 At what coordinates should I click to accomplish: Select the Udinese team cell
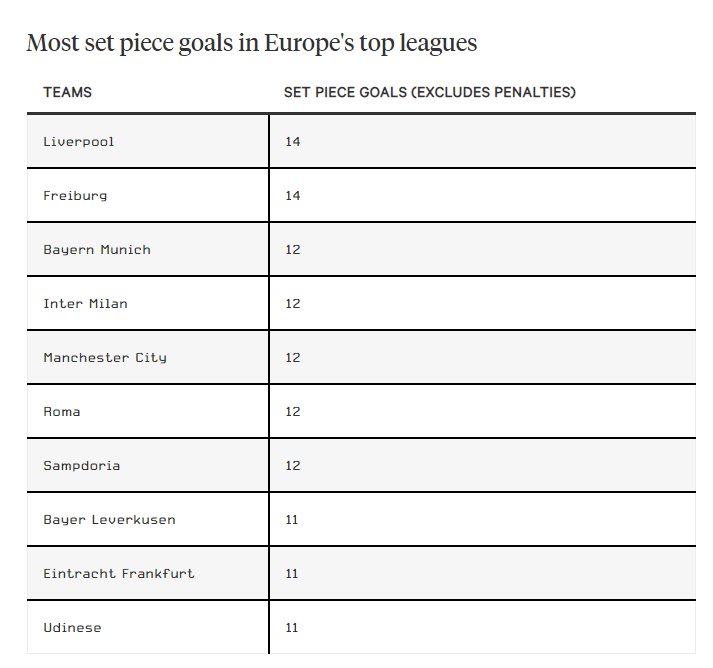pos(72,628)
